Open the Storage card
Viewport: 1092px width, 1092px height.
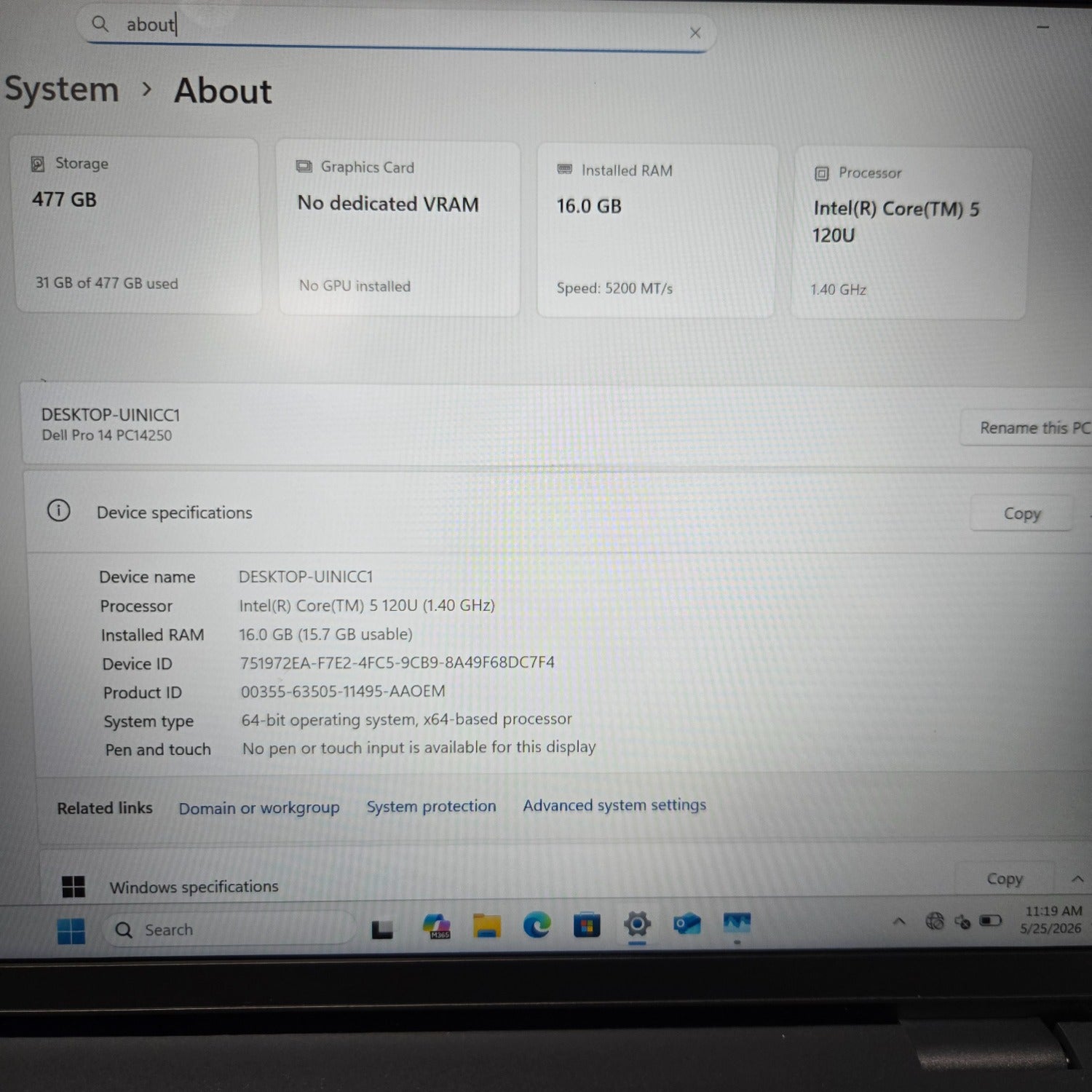coord(137,226)
